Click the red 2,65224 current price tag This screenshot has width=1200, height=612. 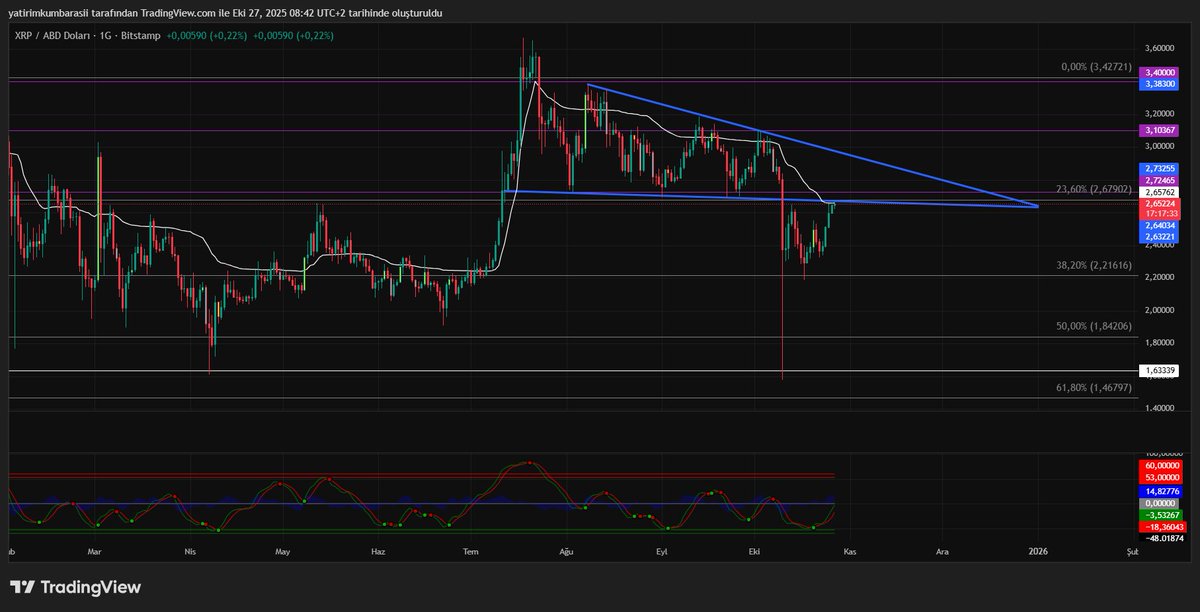point(1161,202)
